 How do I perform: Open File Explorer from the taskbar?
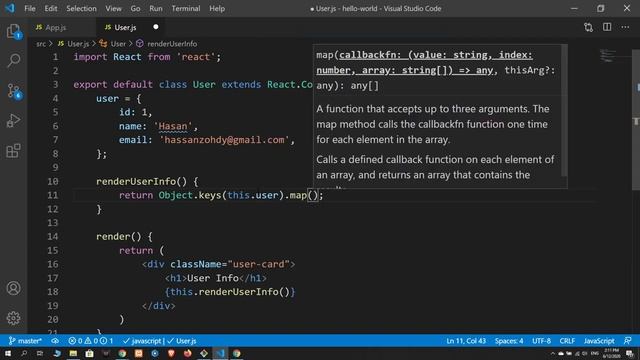click(73, 353)
